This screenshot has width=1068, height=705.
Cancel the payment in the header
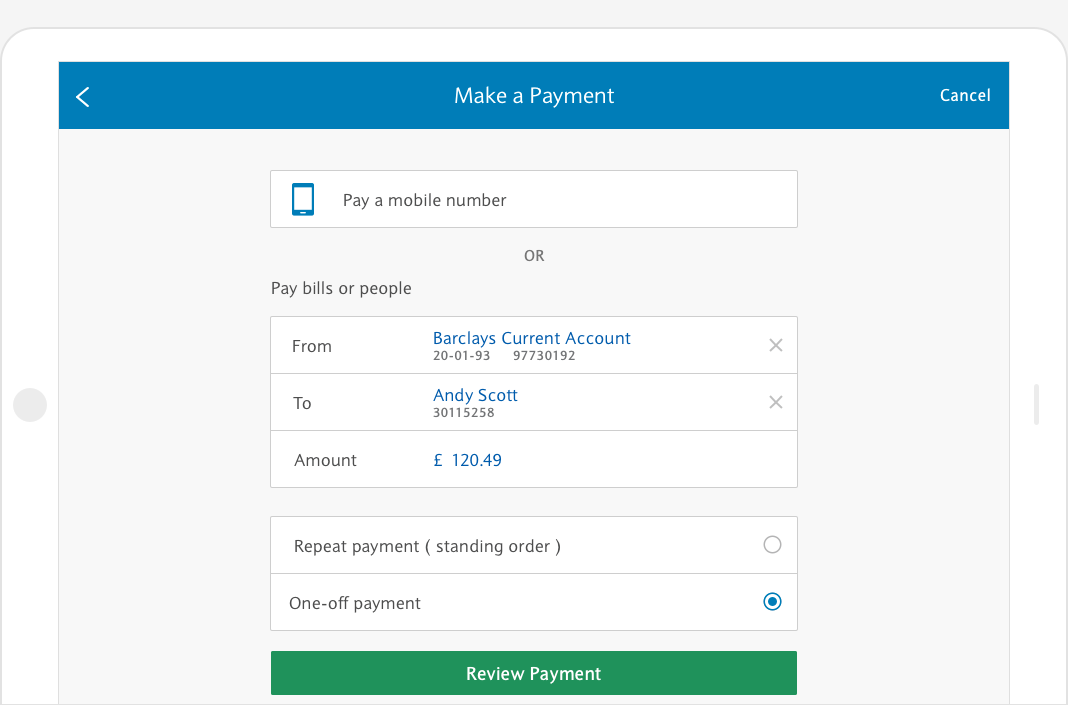tap(964, 95)
